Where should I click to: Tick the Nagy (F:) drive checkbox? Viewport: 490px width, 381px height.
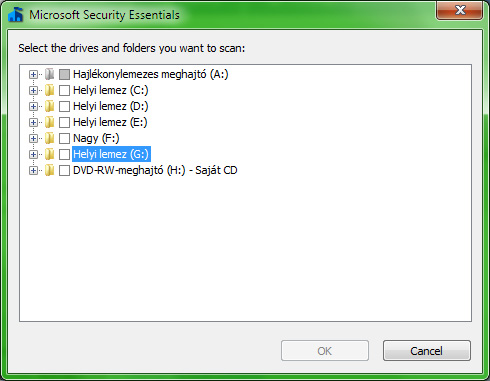pyautogui.click(x=64, y=138)
